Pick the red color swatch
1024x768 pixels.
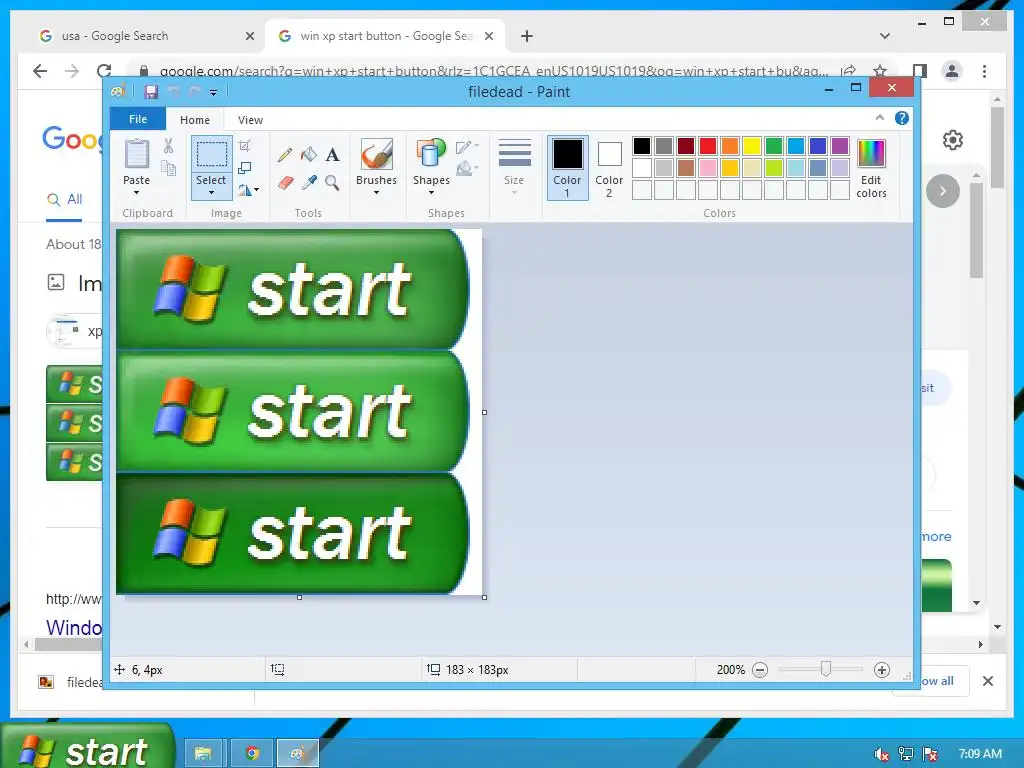(708, 146)
